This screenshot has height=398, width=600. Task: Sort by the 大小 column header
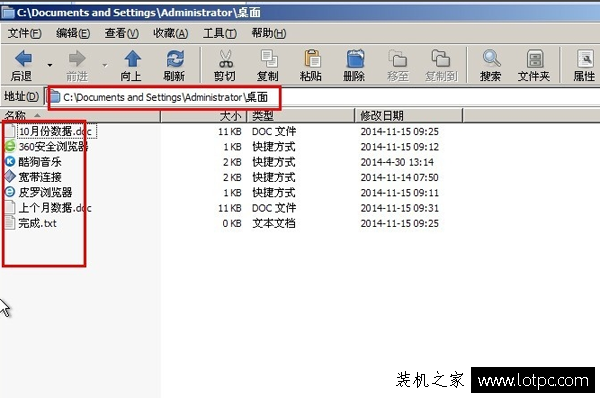pos(204,115)
